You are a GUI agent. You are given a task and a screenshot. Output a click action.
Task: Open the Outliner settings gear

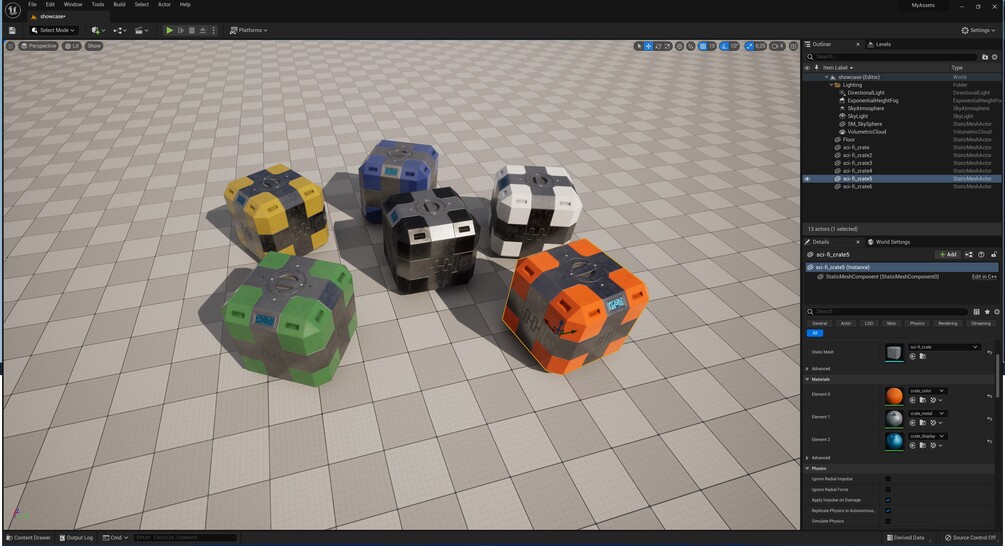995,57
